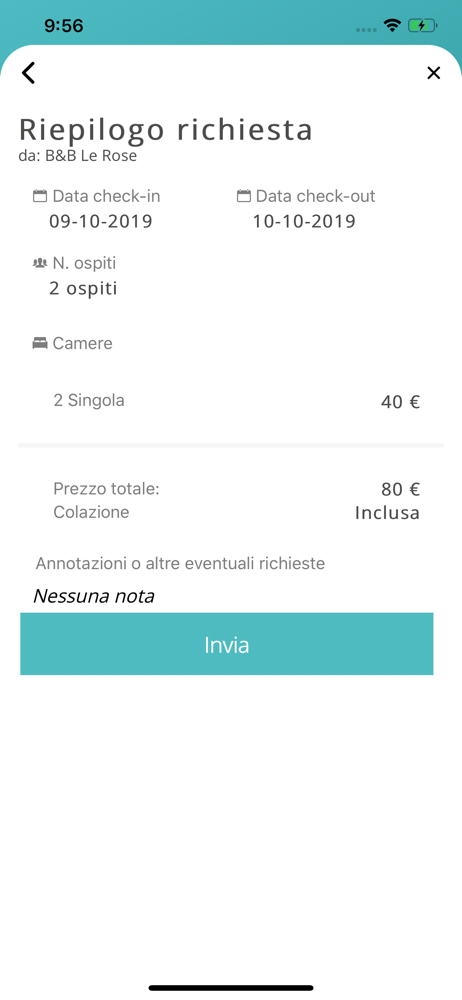Image resolution: width=462 pixels, height=1000 pixels.
Task: Tap the Wi-Fi icon in status bar
Action: point(392,26)
